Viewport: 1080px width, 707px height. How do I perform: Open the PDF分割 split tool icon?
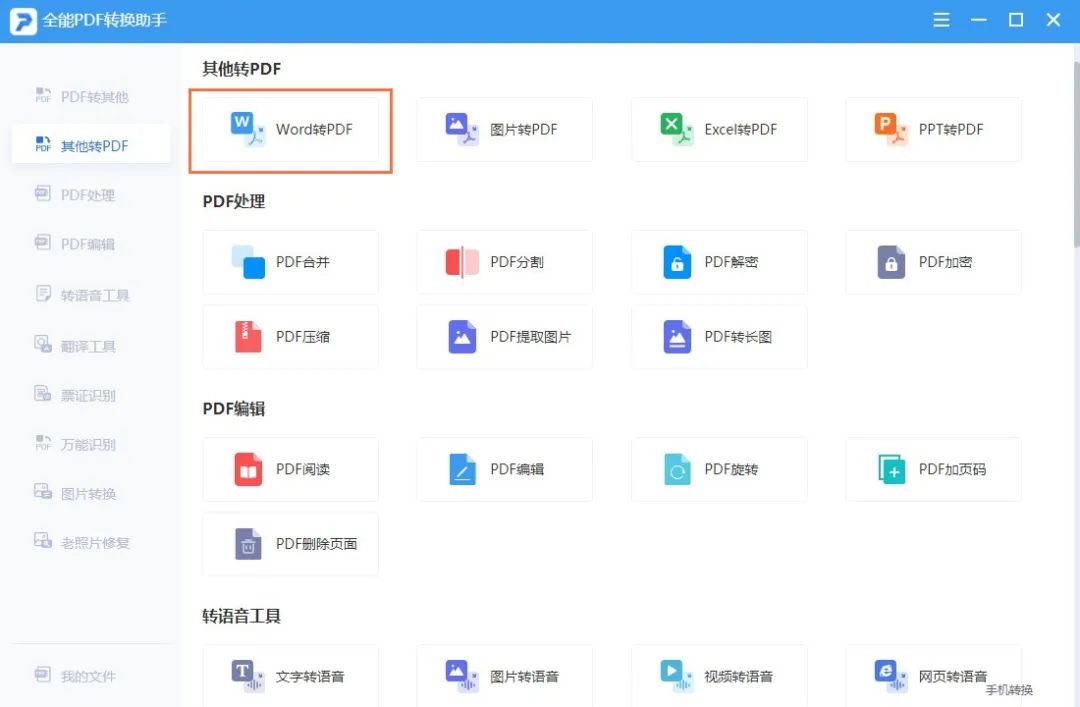click(x=462, y=262)
